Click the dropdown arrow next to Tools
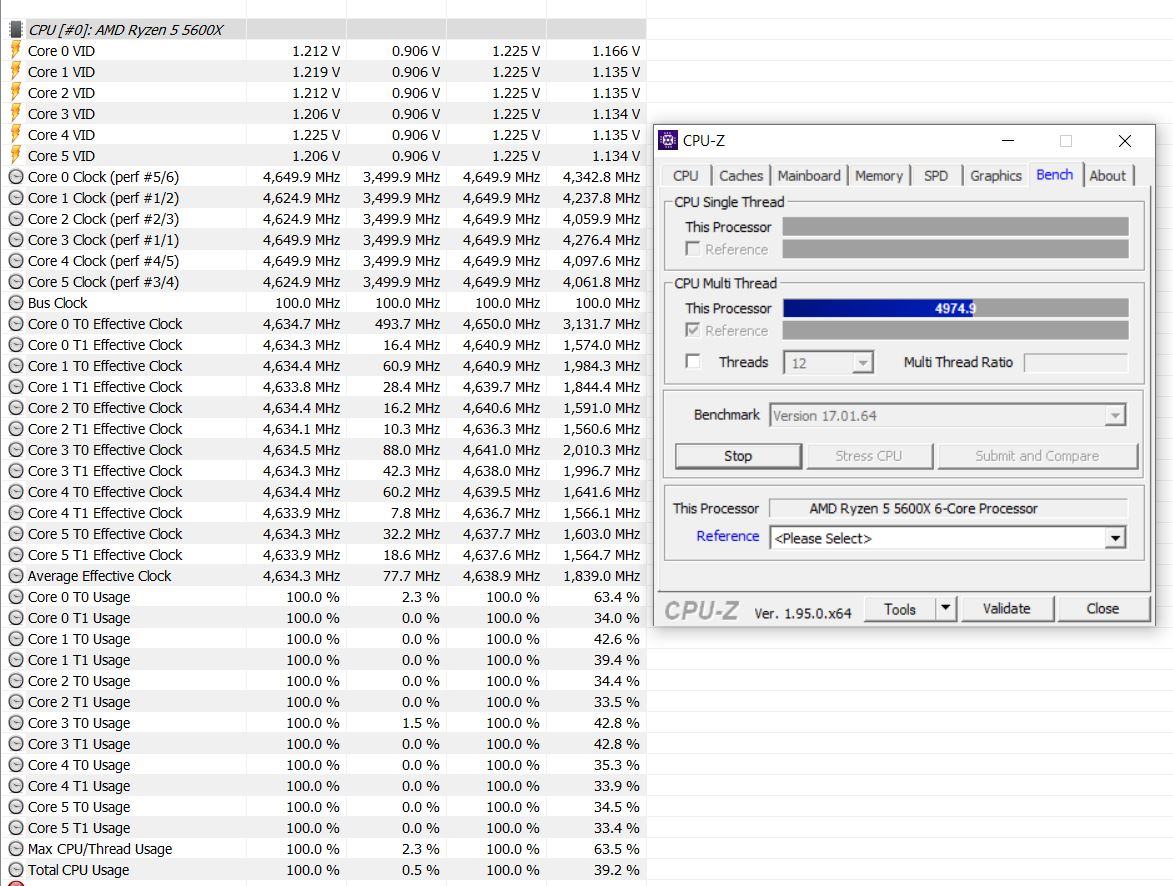 946,608
